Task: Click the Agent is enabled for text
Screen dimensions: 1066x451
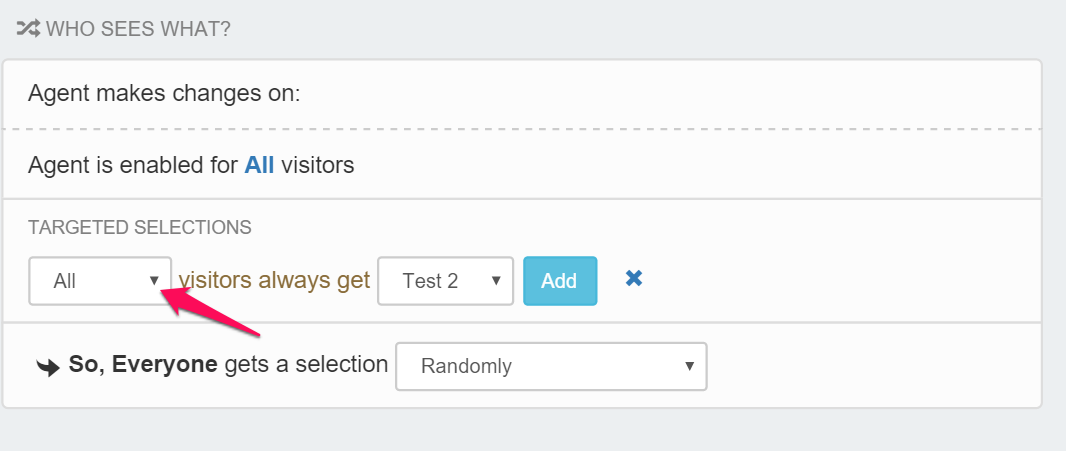Action: pyautogui.click(x=133, y=165)
